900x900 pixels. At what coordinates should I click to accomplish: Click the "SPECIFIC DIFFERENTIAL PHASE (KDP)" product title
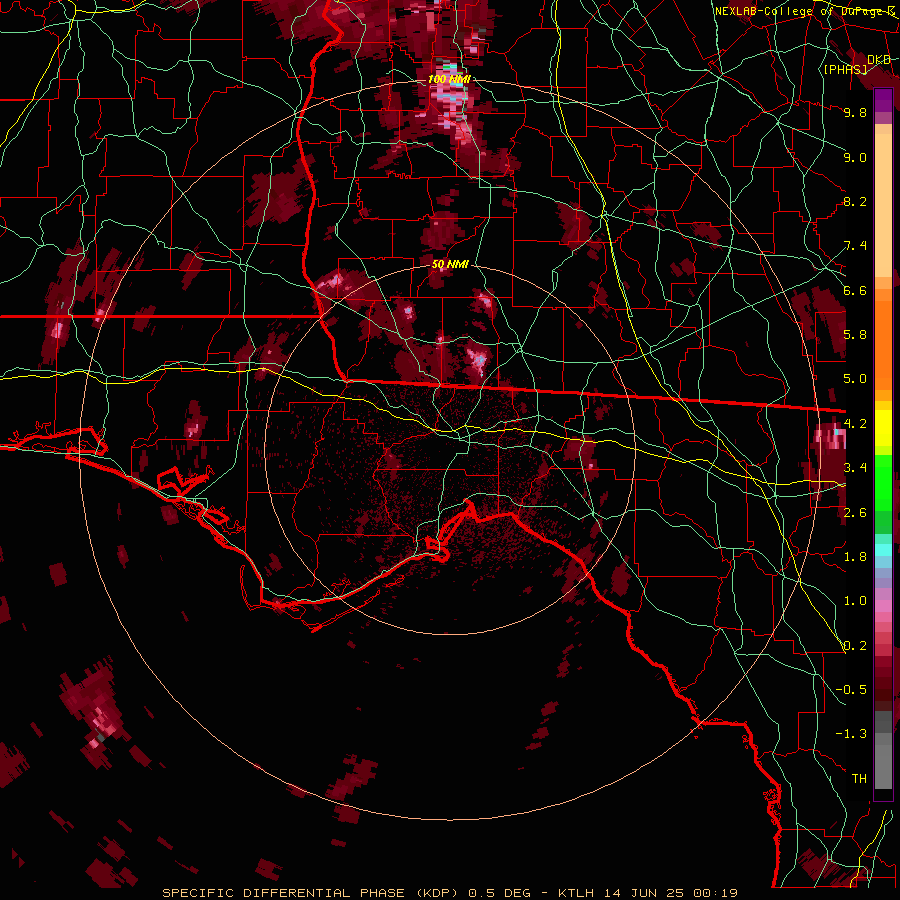tap(310, 893)
